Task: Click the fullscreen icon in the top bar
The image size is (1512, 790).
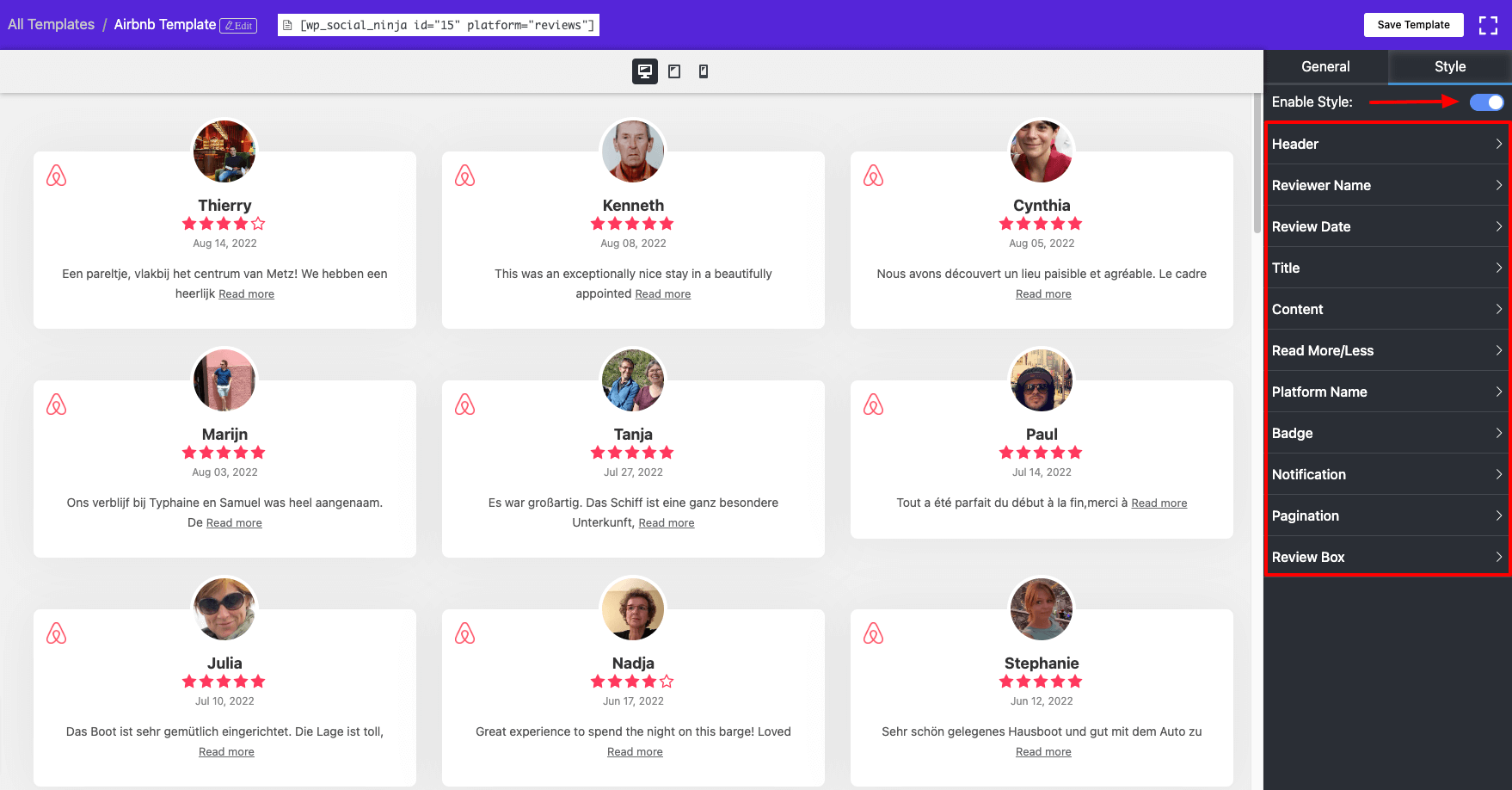Action: (x=1488, y=25)
